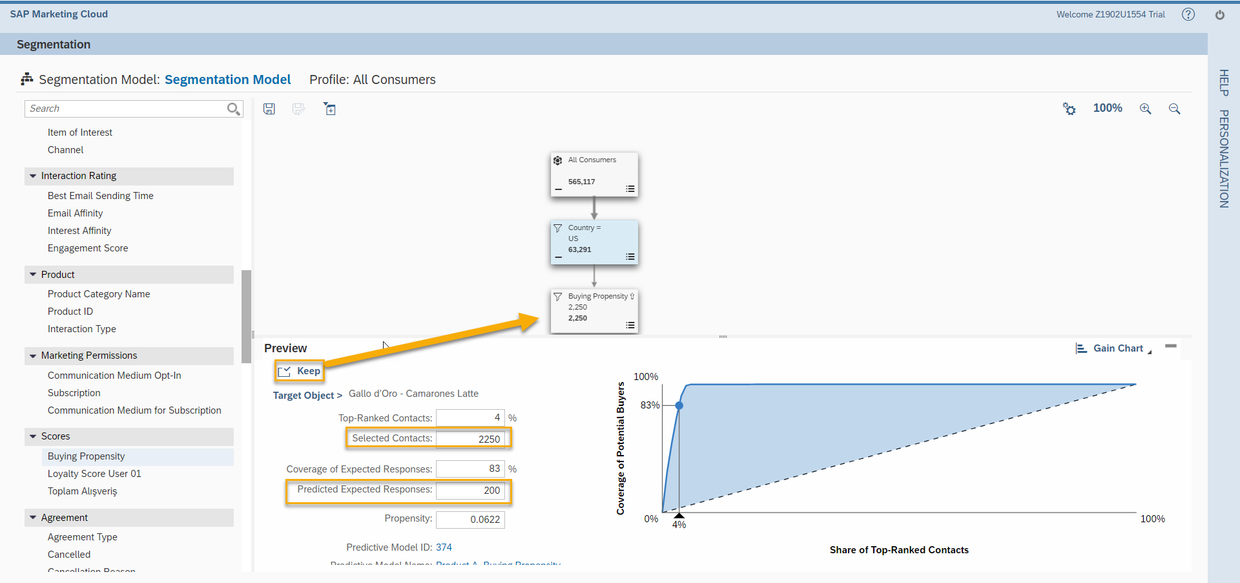Zoom in on the segmentation canvas
1240x583 pixels.
pos(1145,109)
